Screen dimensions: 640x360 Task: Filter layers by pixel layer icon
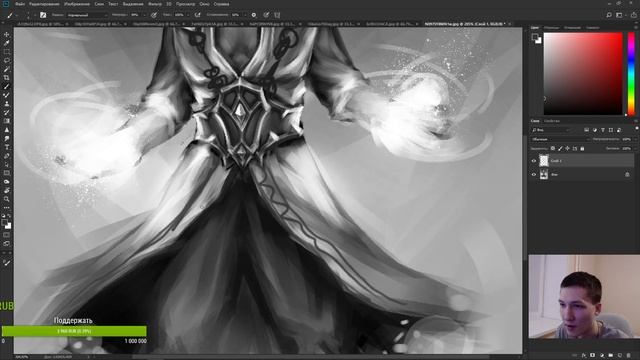coord(587,130)
